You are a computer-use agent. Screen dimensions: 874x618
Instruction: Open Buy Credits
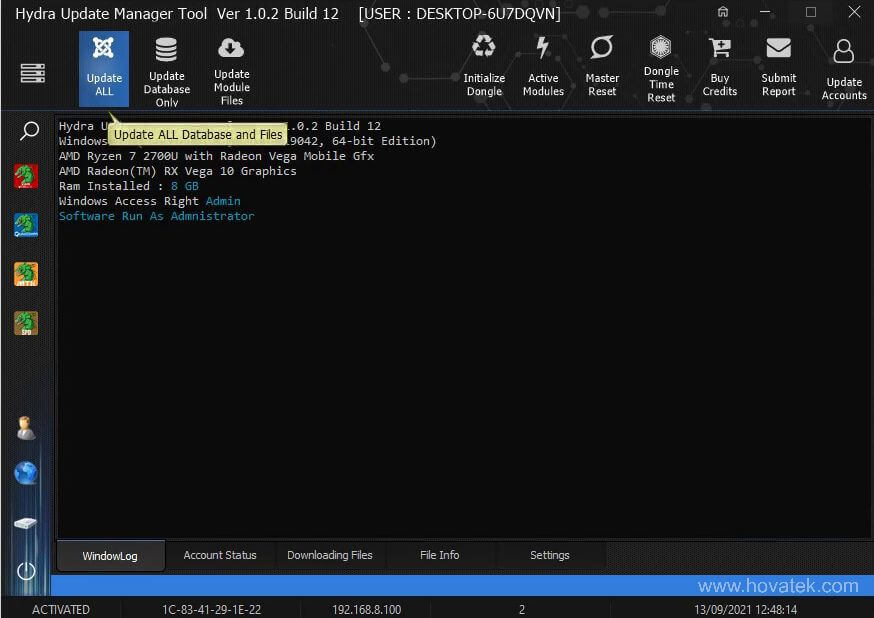click(x=720, y=60)
